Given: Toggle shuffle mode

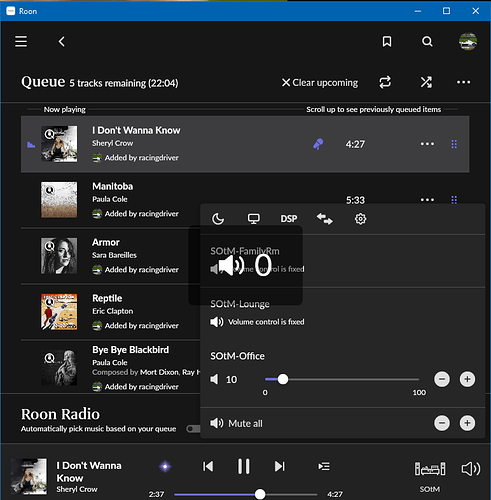Looking at the screenshot, I should pyautogui.click(x=426, y=82).
